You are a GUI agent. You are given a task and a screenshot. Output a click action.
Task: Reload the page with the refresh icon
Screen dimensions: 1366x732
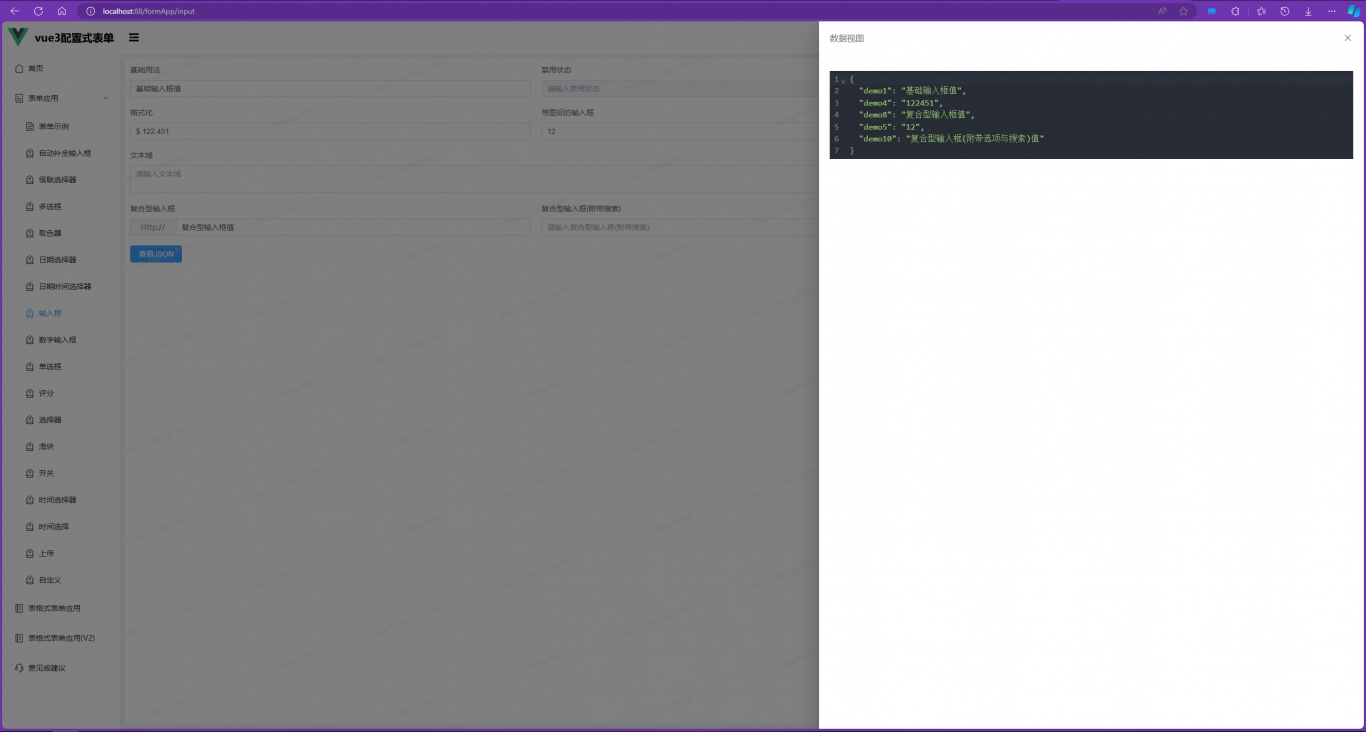38,11
